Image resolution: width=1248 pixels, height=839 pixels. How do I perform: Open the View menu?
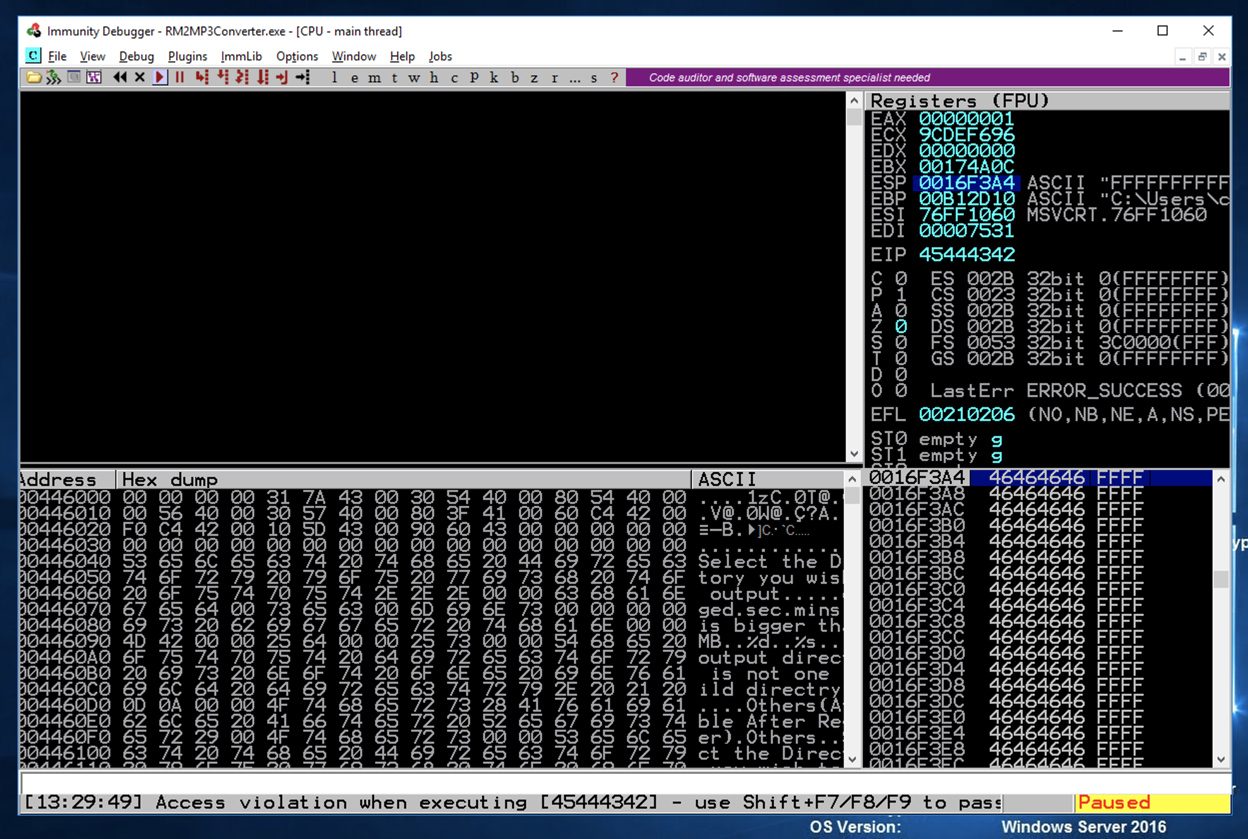(x=92, y=56)
